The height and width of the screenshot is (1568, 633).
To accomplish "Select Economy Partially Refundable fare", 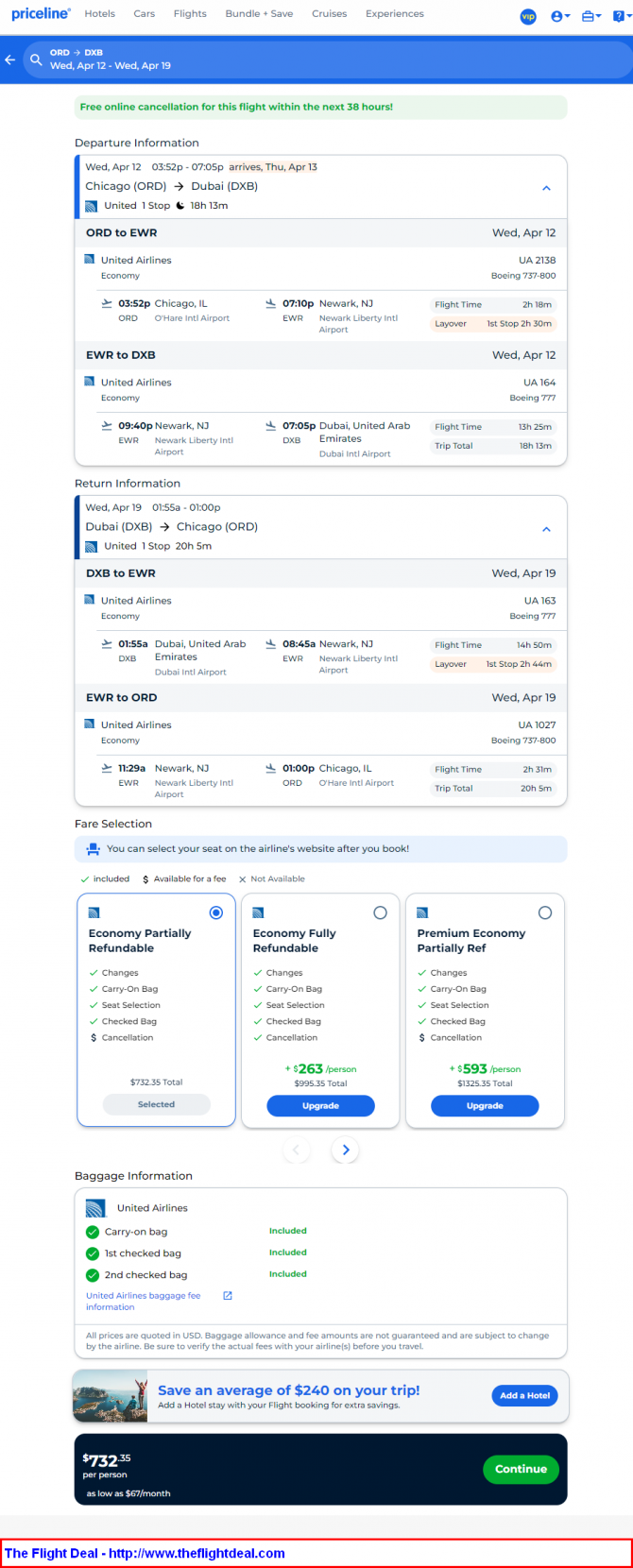I will 216,912.
